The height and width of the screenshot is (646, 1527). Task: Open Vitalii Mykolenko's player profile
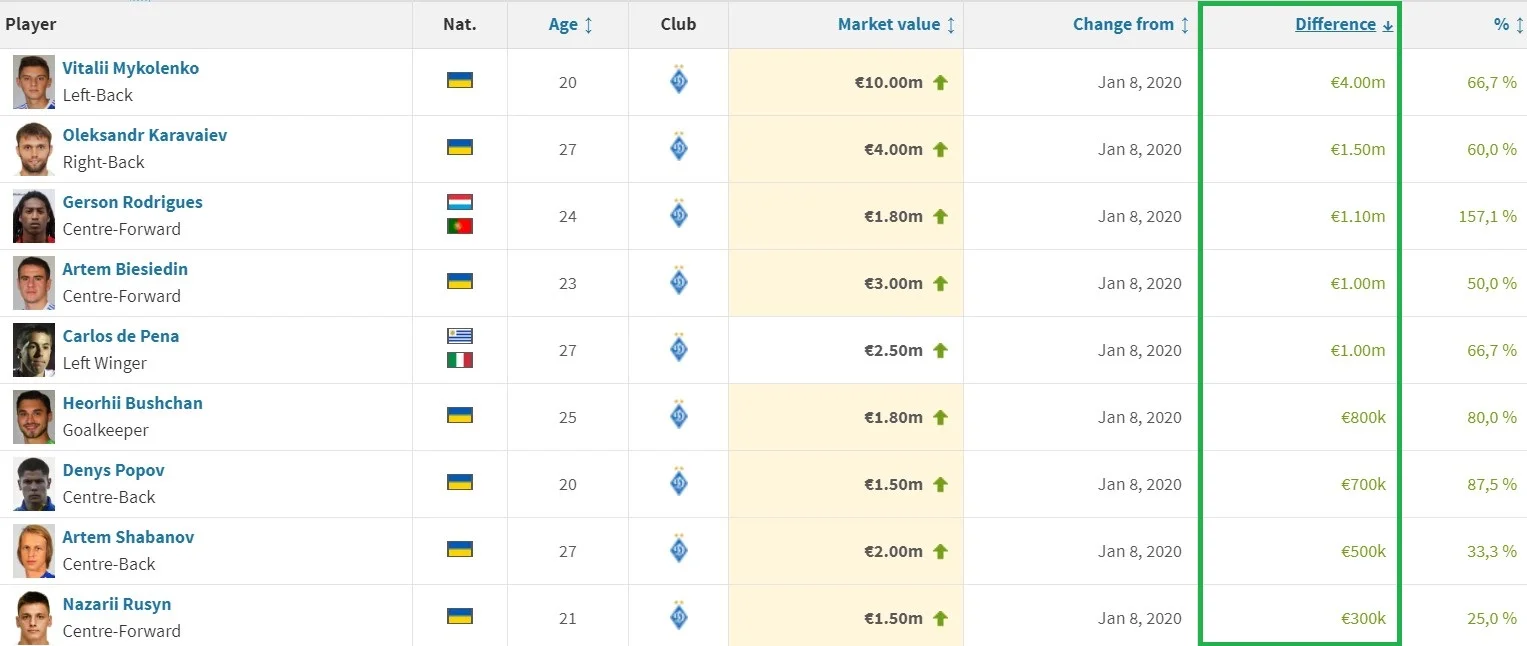[131, 68]
